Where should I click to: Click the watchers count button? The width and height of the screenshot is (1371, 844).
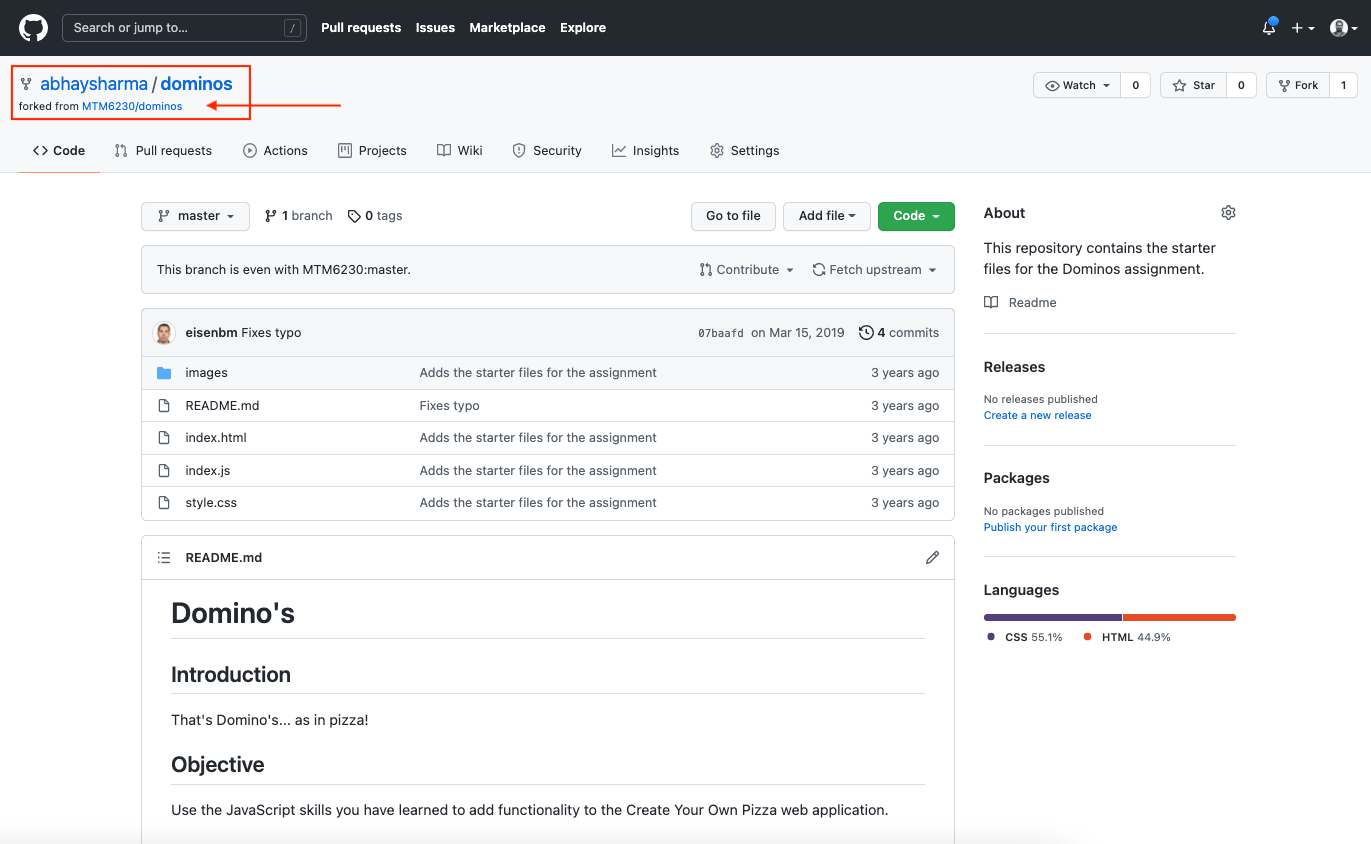pyautogui.click(x=1135, y=86)
